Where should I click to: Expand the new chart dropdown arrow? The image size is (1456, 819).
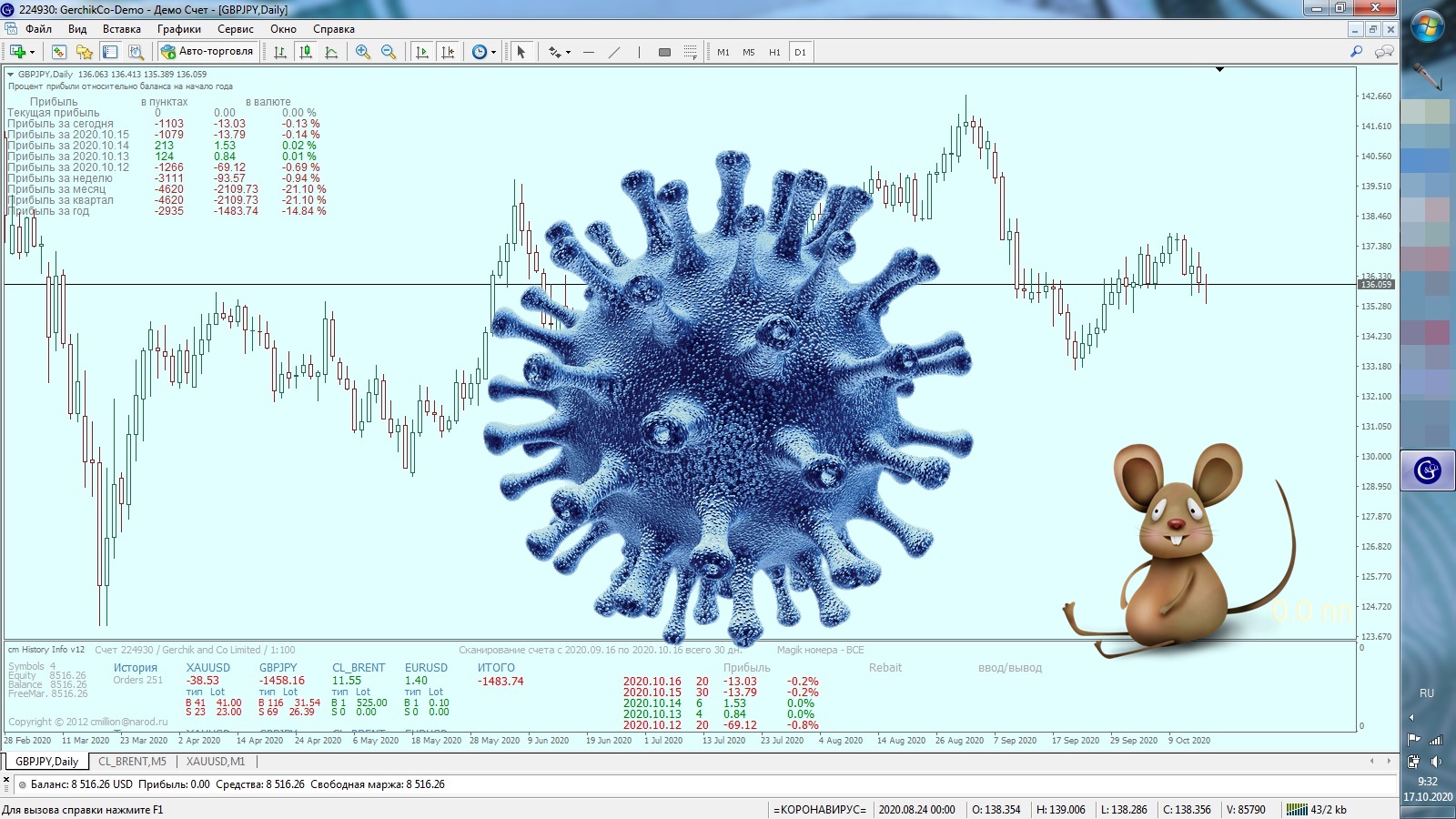tap(32, 52)
